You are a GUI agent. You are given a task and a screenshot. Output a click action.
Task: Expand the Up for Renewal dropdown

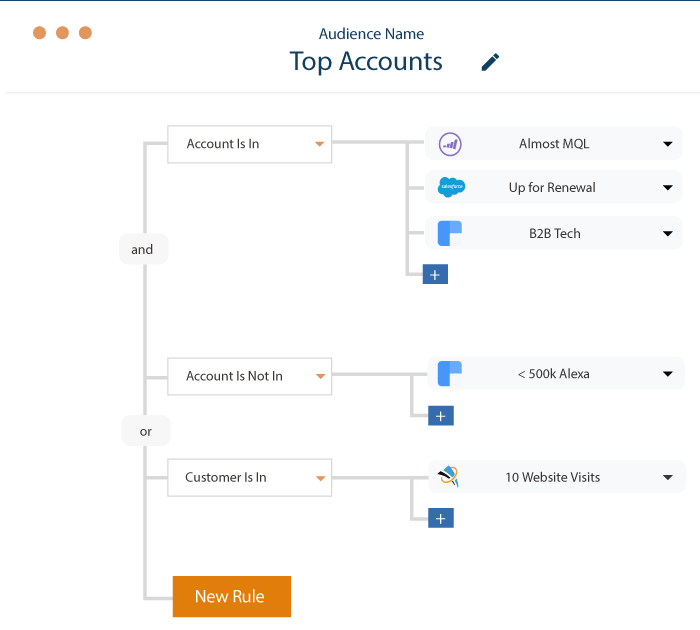pyautogui.click(x=667, y=188)
